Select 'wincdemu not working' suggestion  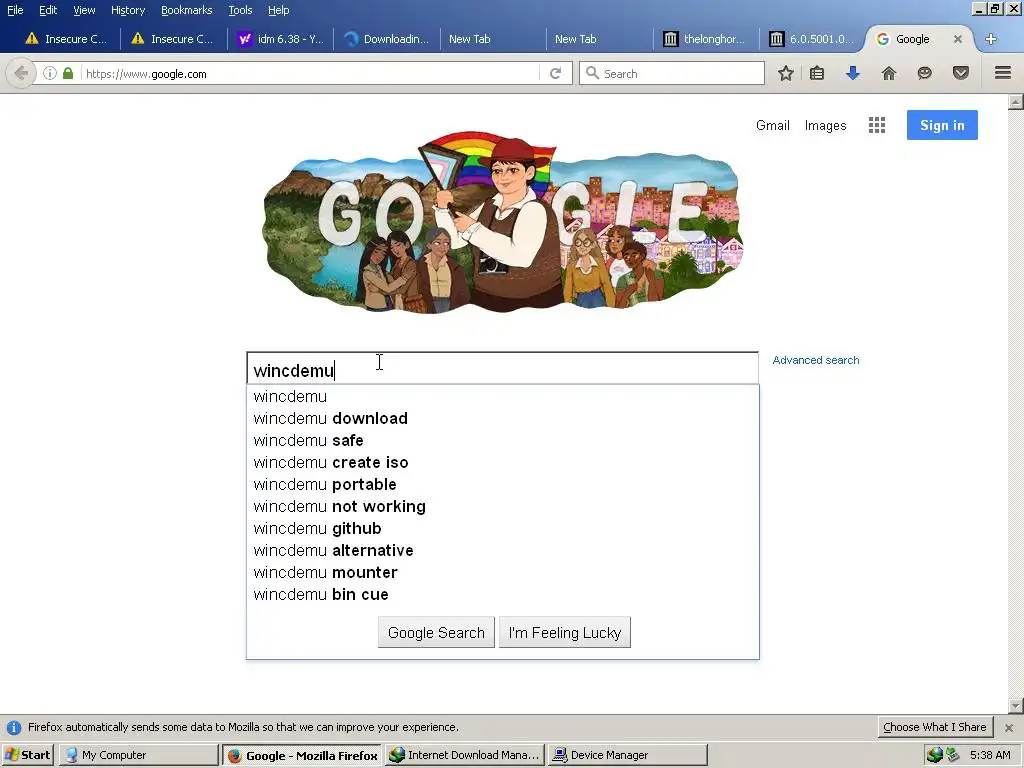point(503,506)
